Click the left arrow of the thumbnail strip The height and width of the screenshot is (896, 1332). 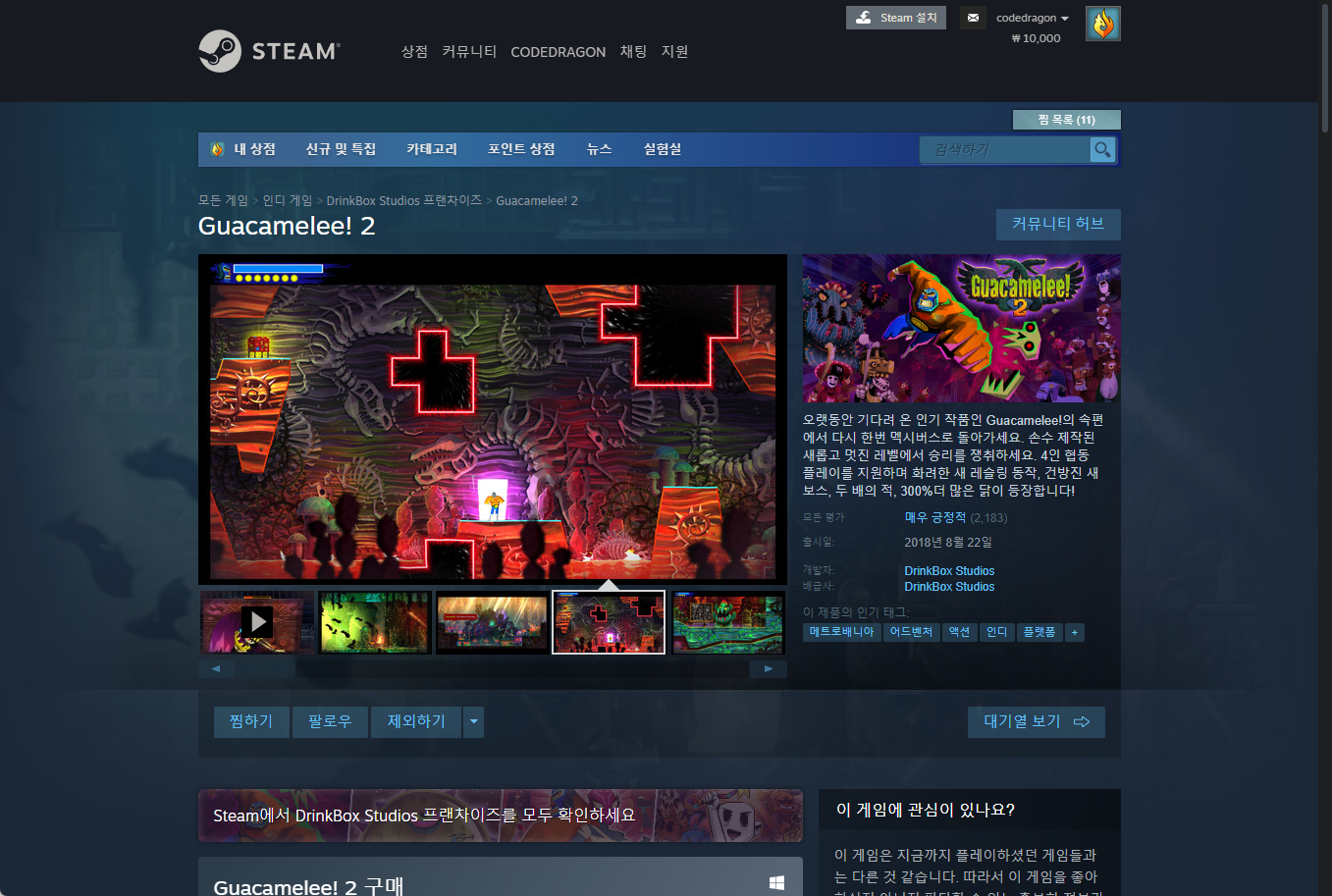[216, 669]
